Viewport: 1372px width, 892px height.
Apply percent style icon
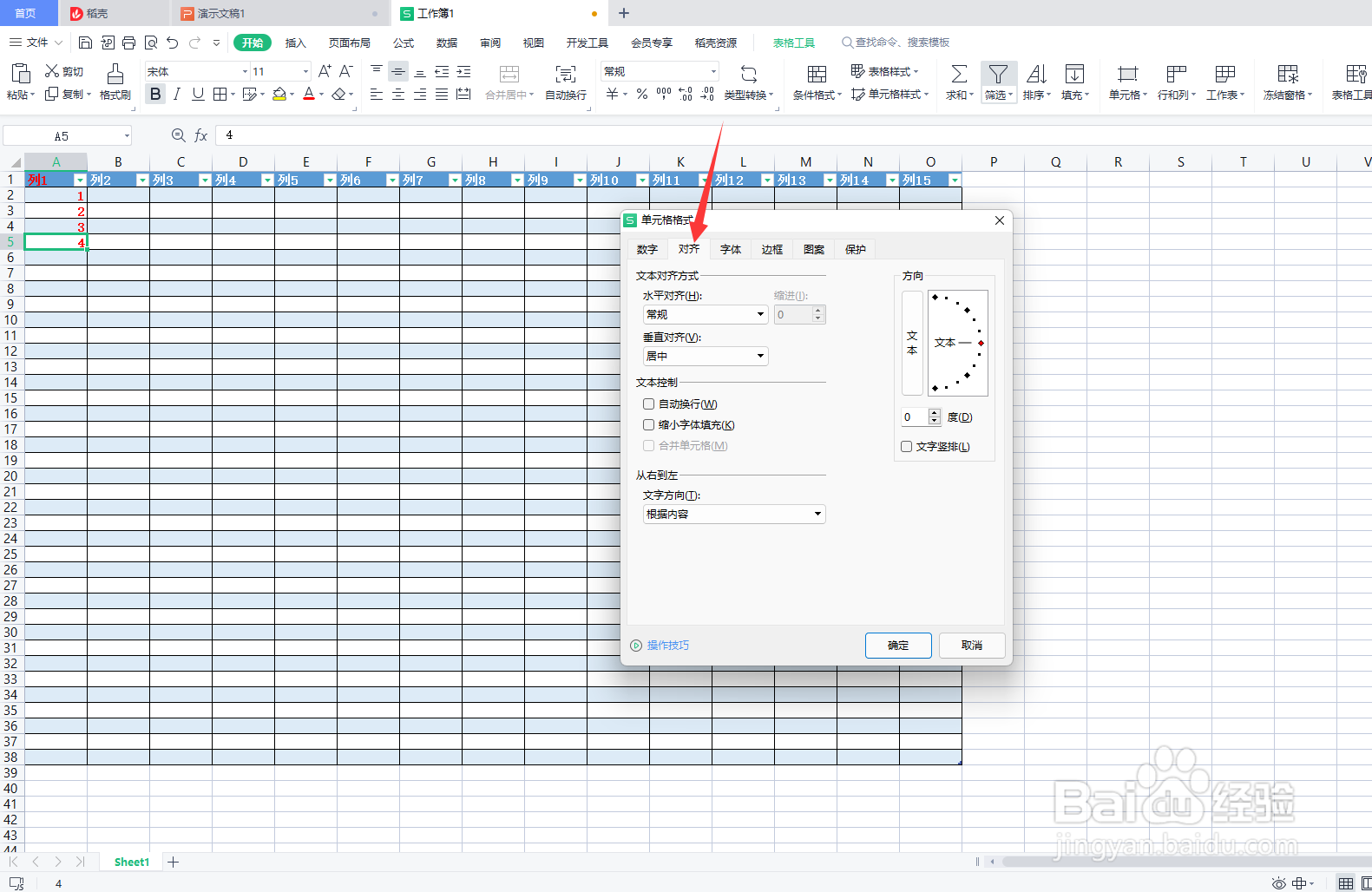(642, 94)
